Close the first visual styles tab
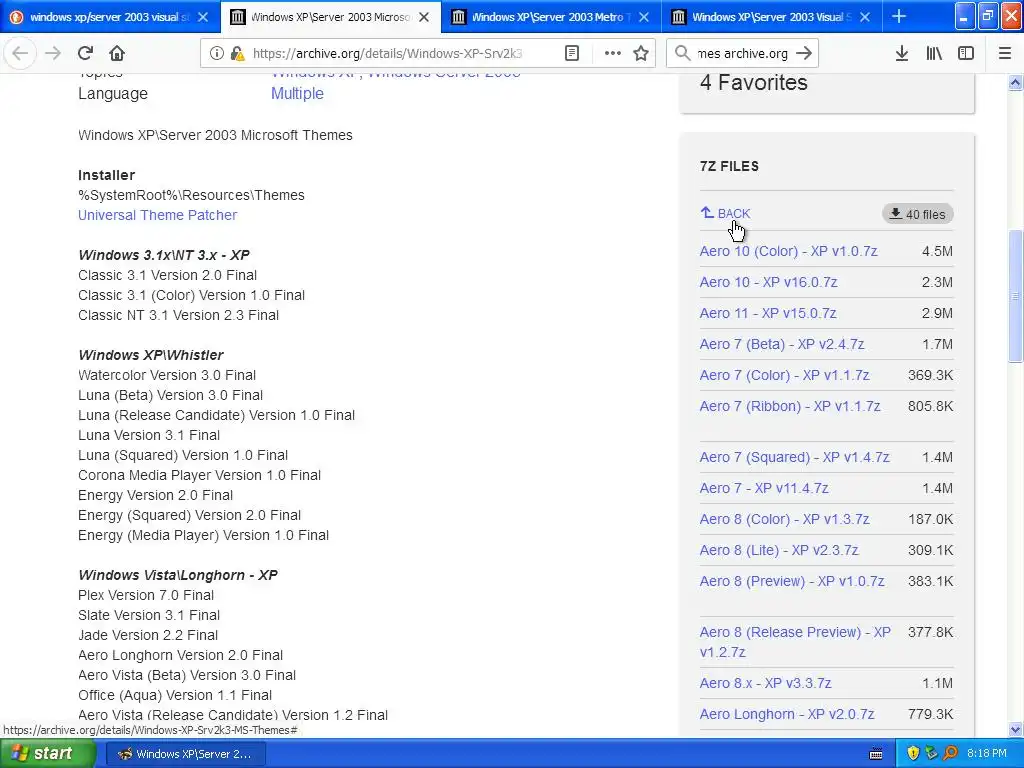The image size is (1024, 768). tap(203, 17)
